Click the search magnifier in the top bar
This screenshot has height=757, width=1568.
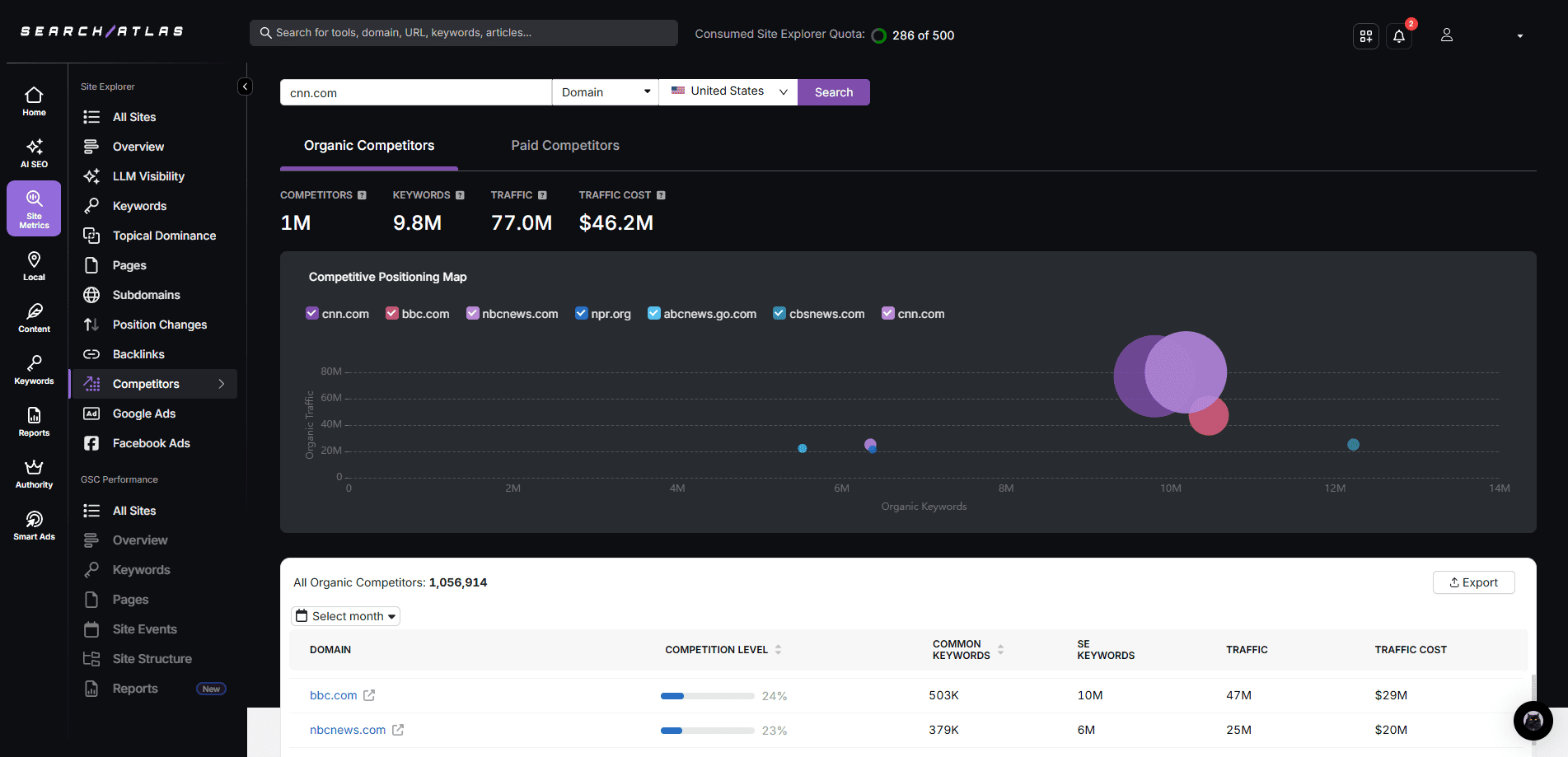[x=265, y=33]
